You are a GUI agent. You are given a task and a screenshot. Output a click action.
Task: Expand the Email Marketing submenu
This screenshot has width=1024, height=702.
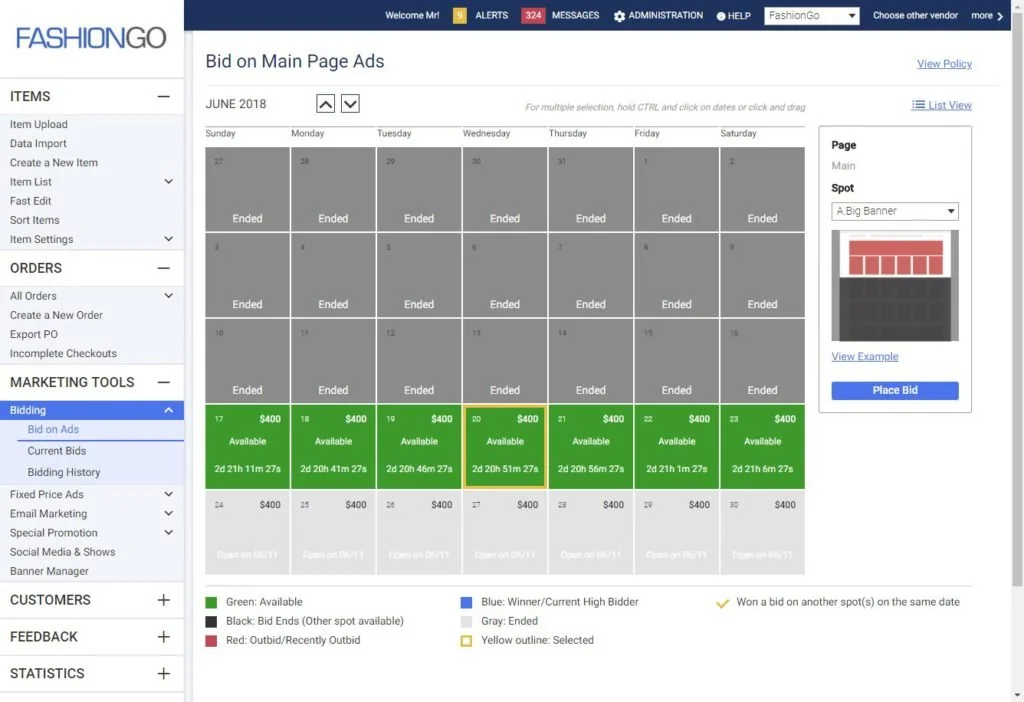pyautogui.click(x=168, y=513)
